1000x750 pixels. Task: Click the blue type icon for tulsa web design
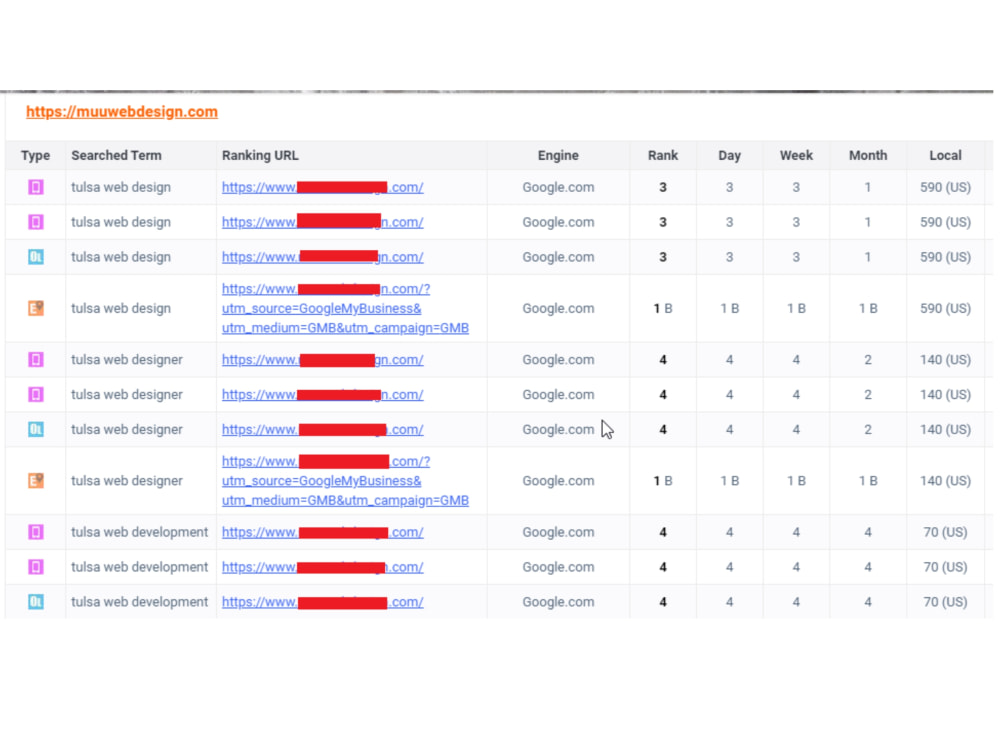click(36, 257)
